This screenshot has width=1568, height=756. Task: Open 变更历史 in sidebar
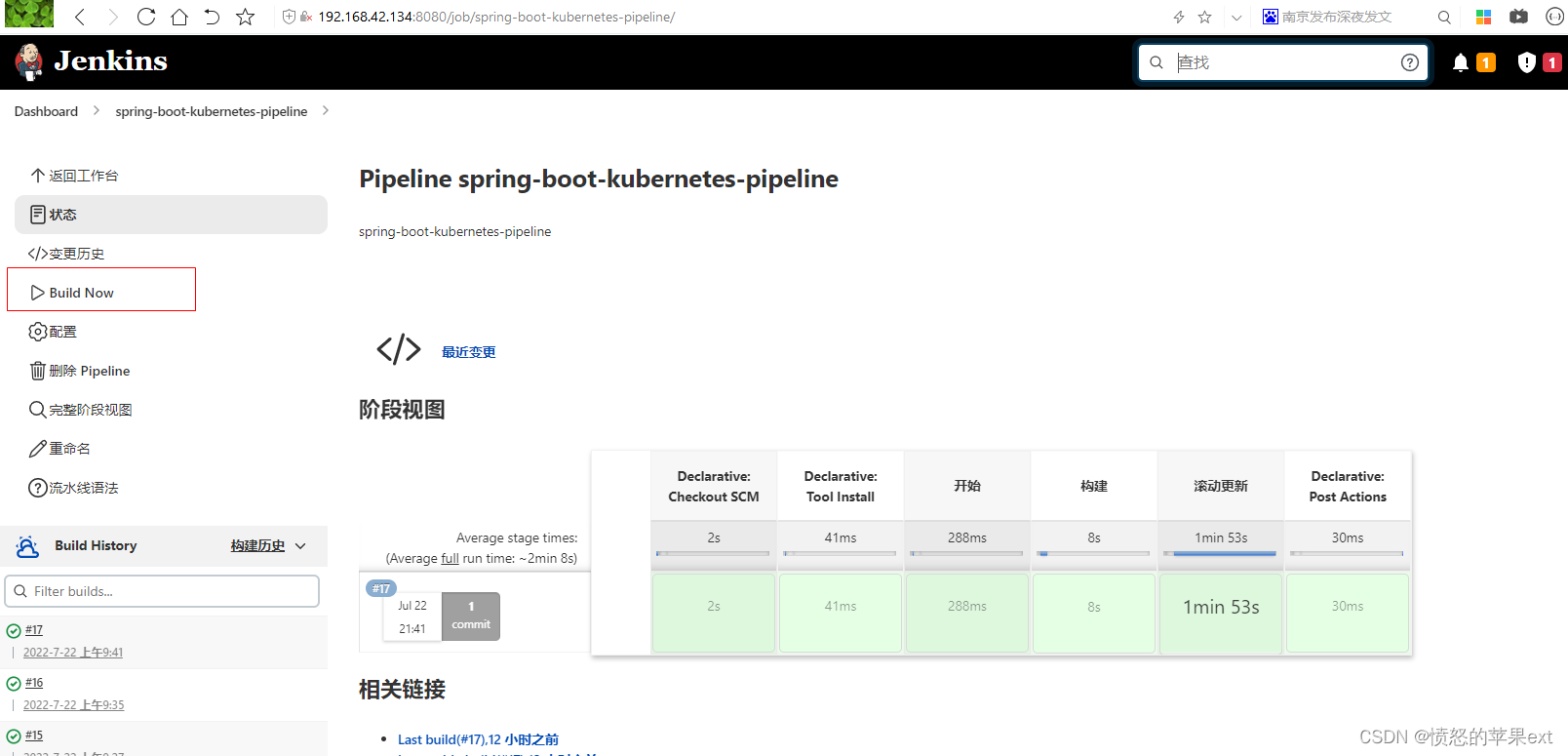coord(171,254)
